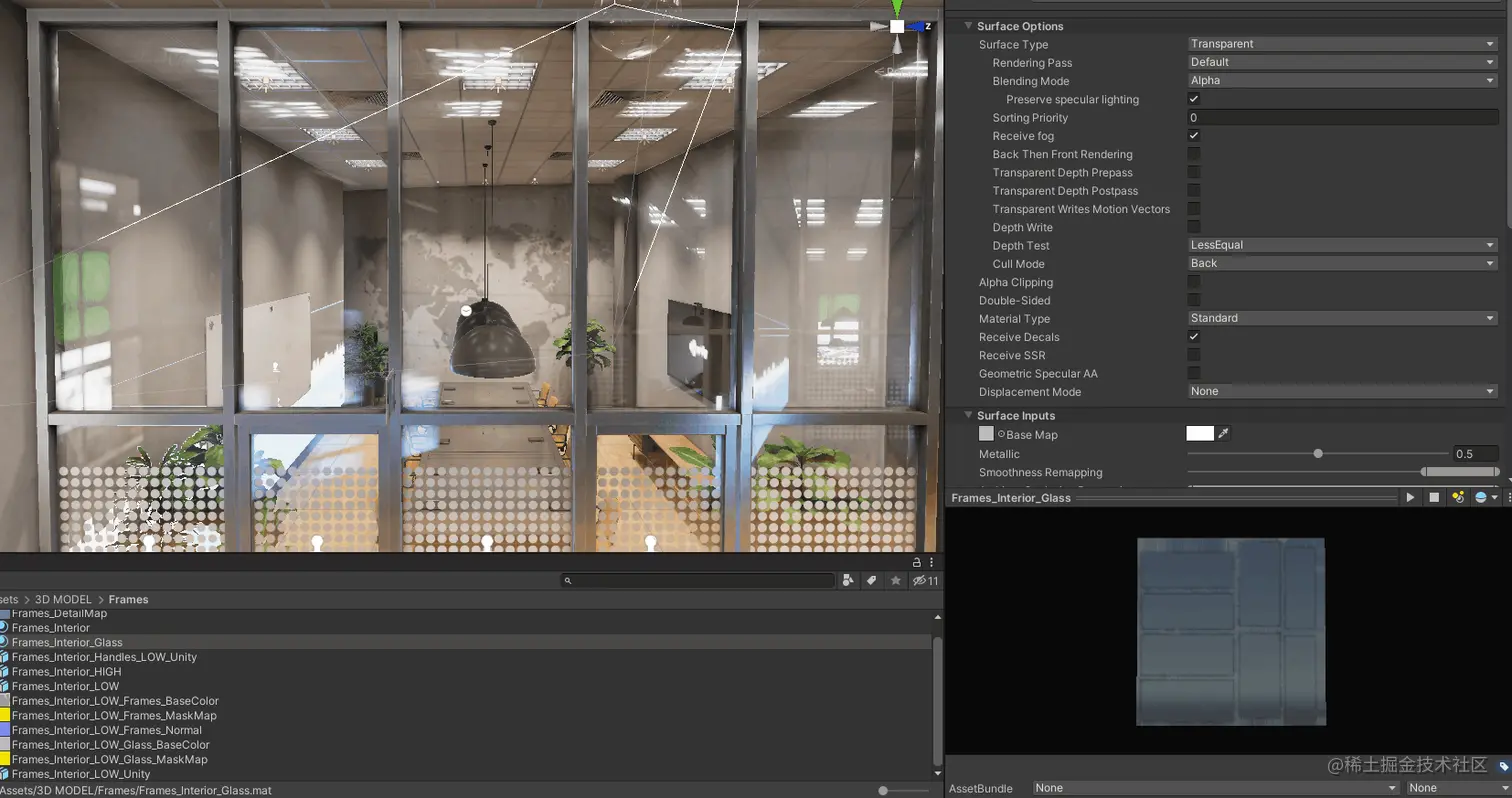Select Frames_Interior_LOW_Glass_MaskMap texture

click(110, 759)
